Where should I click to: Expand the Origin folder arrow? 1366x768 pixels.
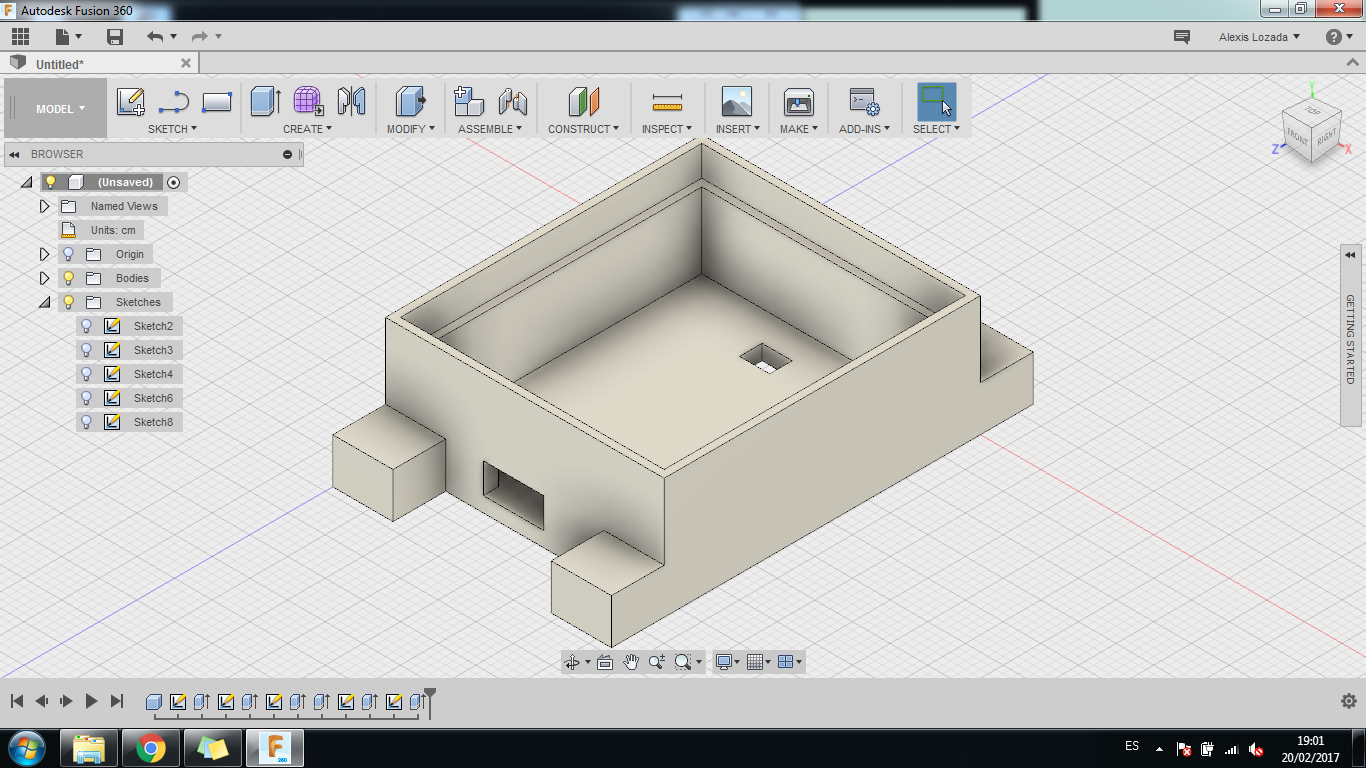(x=44, y=254)
